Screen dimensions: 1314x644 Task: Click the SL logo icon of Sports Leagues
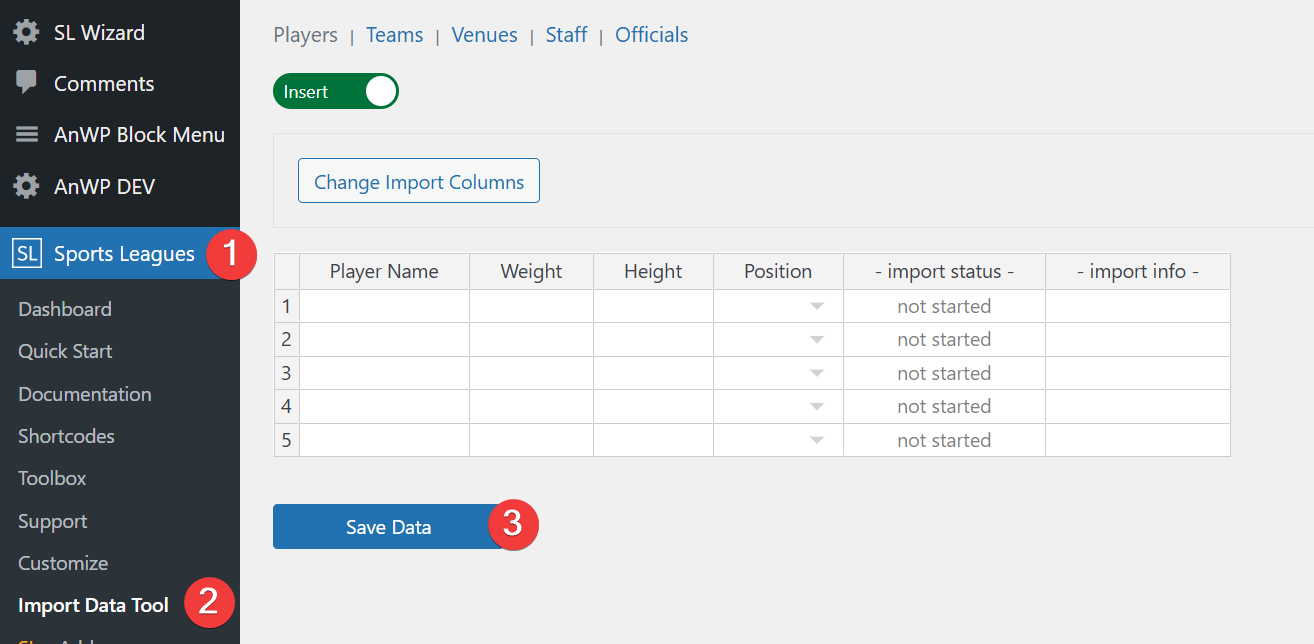point(27,253)
